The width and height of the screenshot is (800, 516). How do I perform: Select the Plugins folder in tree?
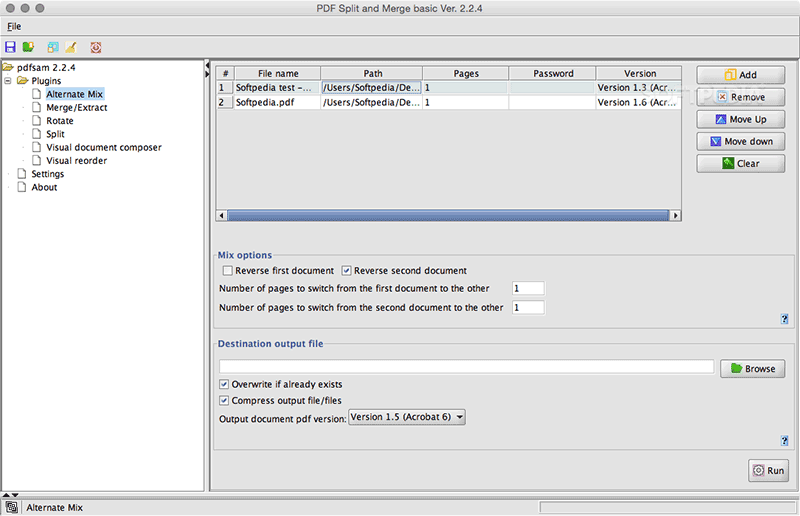[x=46, y=81]
